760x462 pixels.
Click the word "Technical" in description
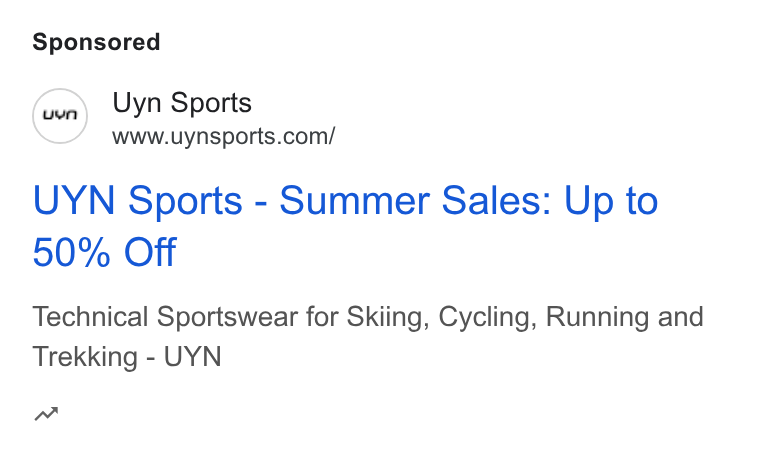(90, 317)
